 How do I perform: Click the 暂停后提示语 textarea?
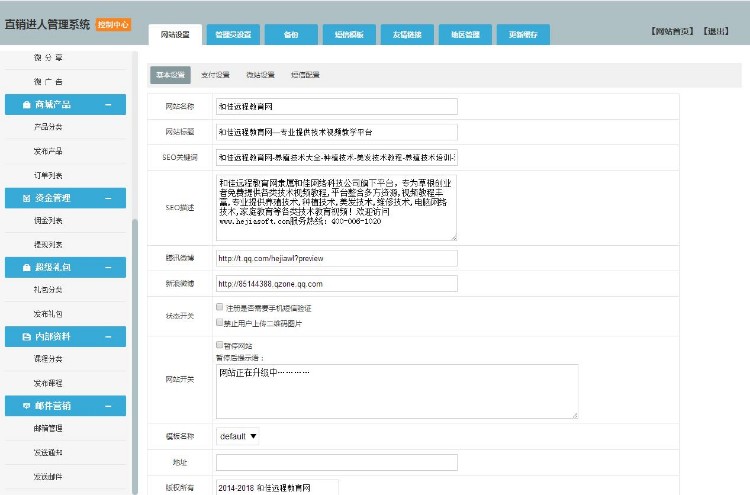point(397,392)
